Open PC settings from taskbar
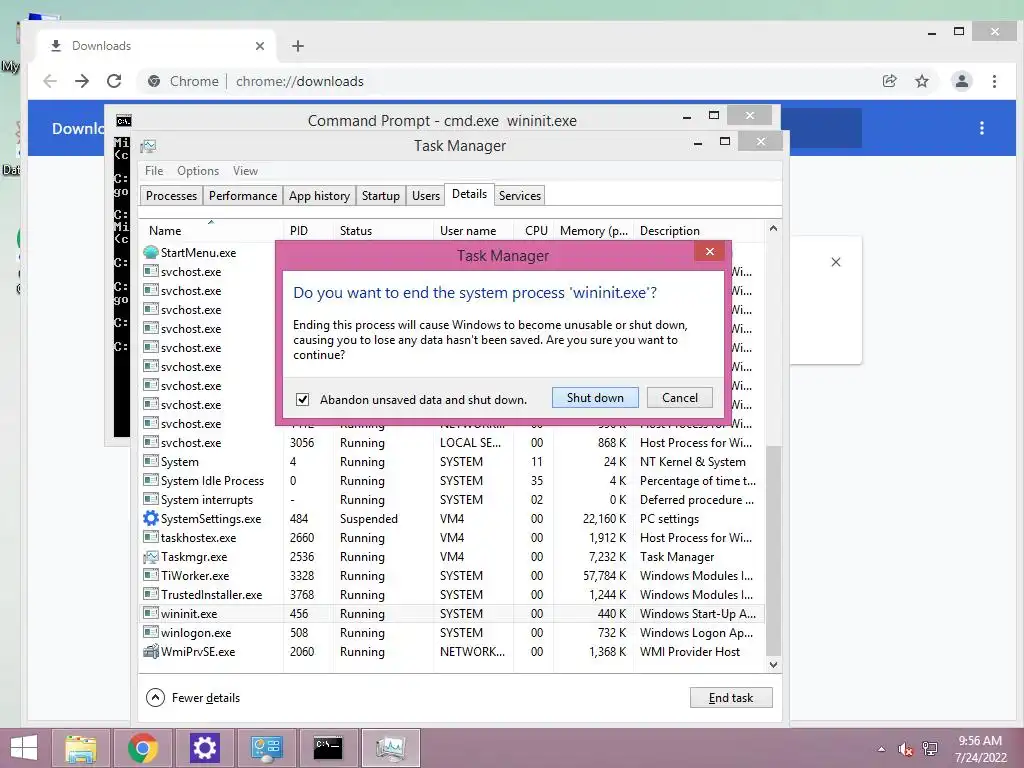Image resolution: width=1024 pixels, height=768 pixels. click(204, 748)
